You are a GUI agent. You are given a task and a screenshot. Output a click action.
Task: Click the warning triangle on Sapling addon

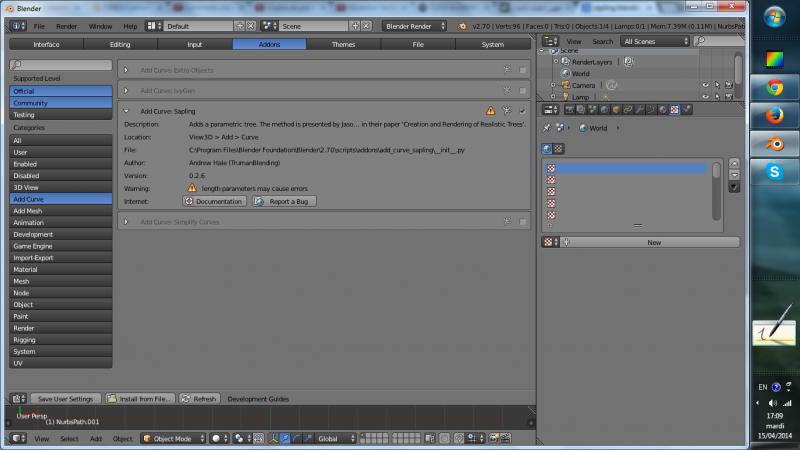point(490,111)
